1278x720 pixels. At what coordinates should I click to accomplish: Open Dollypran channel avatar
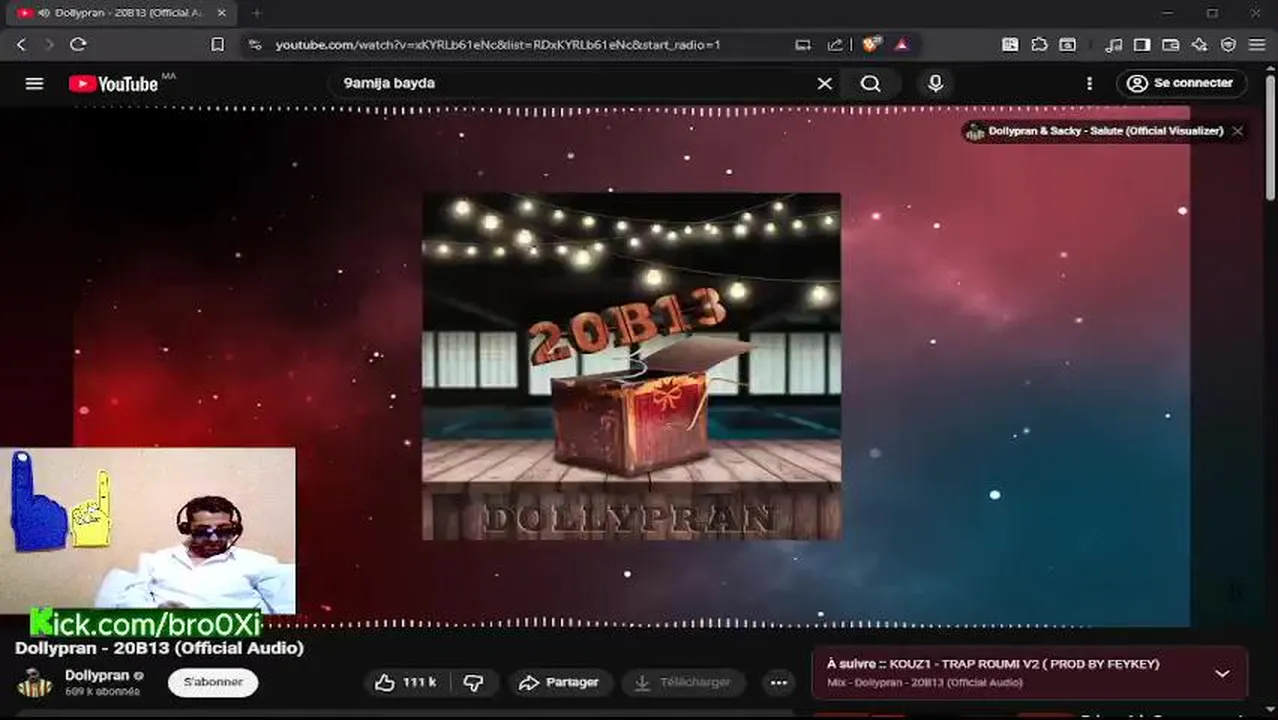pos(34,683)
